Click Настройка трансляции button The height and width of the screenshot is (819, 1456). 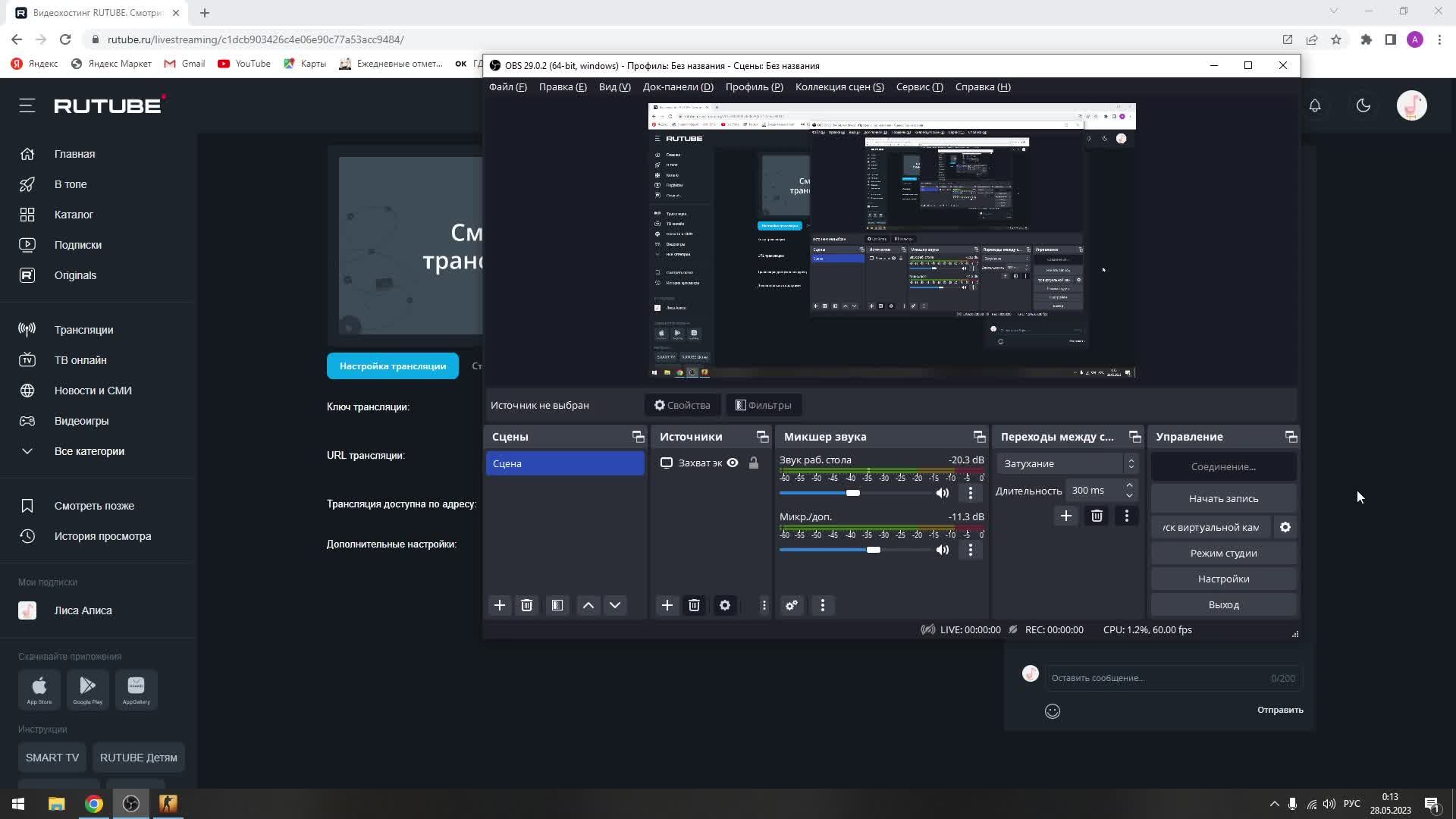[x=393, y=366]
